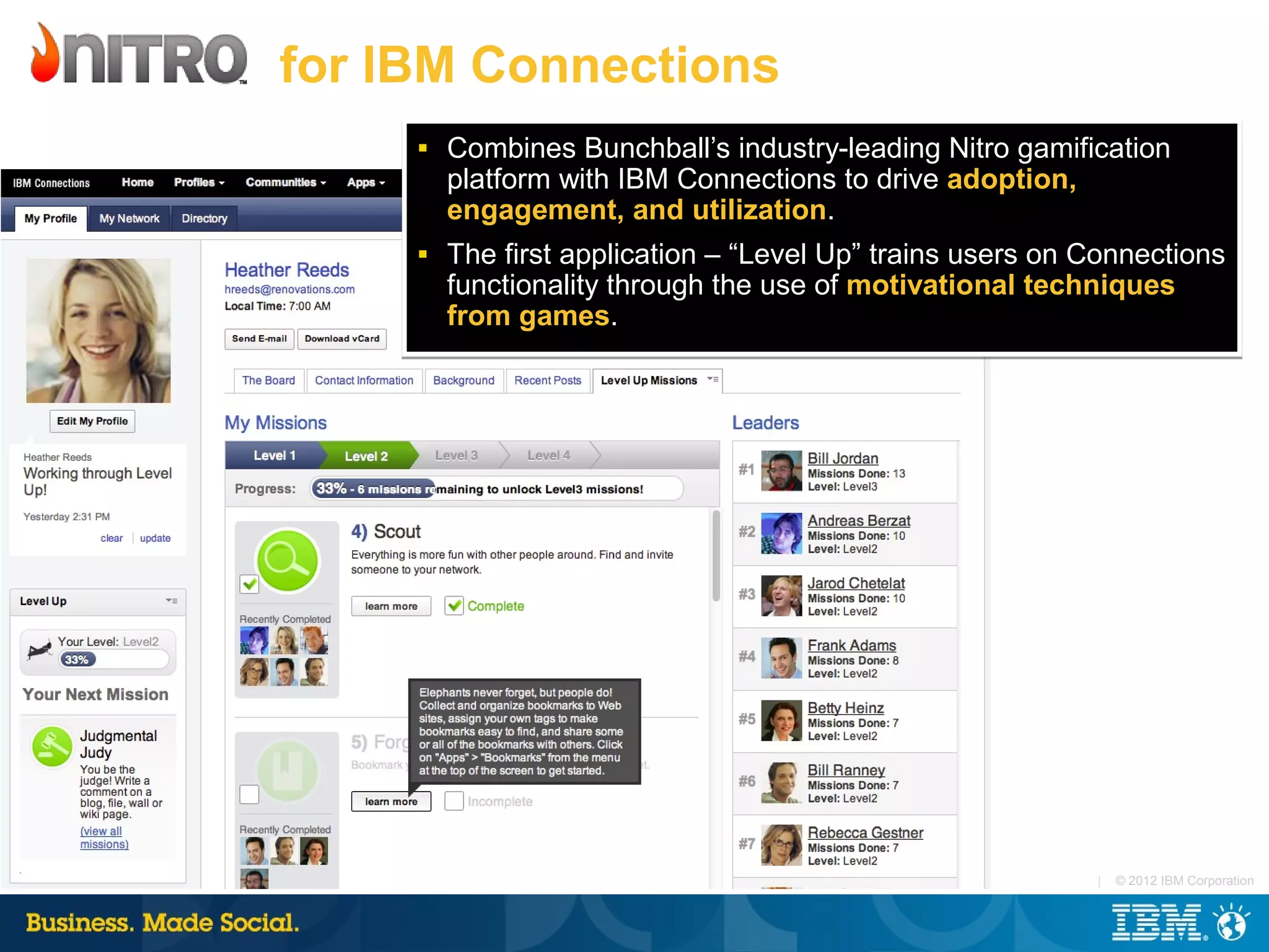Screen dimensions: 1269x952
Task: Click the hreeds@renovations.com email link
Action: click(x=289, y=289)
